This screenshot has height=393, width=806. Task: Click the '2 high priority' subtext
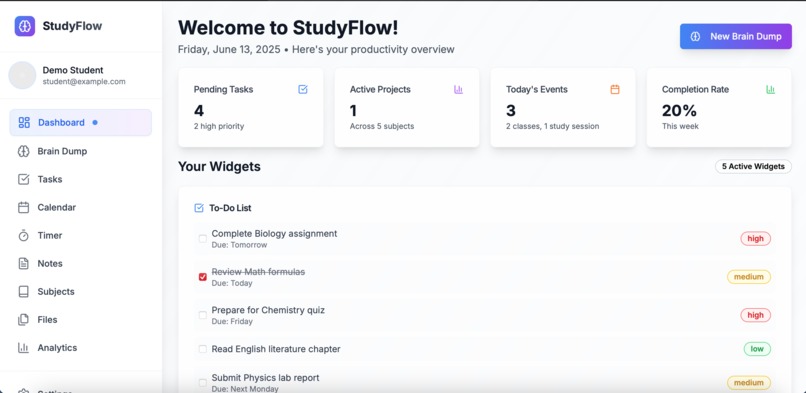coord(219,126)
